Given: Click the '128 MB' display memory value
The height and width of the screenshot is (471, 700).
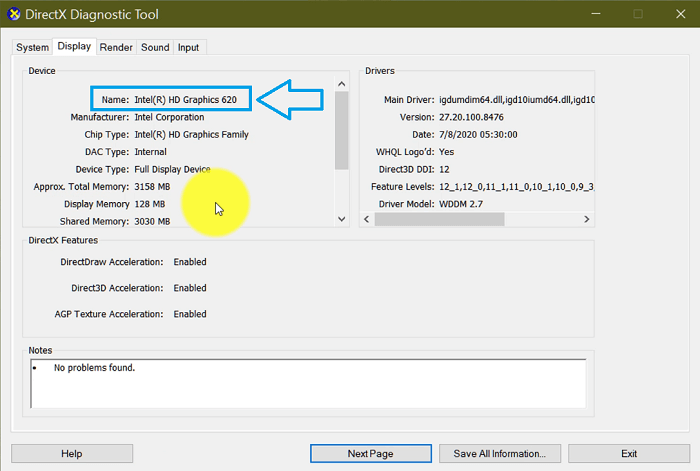Looking at the screenshot, I should point(150,204).
